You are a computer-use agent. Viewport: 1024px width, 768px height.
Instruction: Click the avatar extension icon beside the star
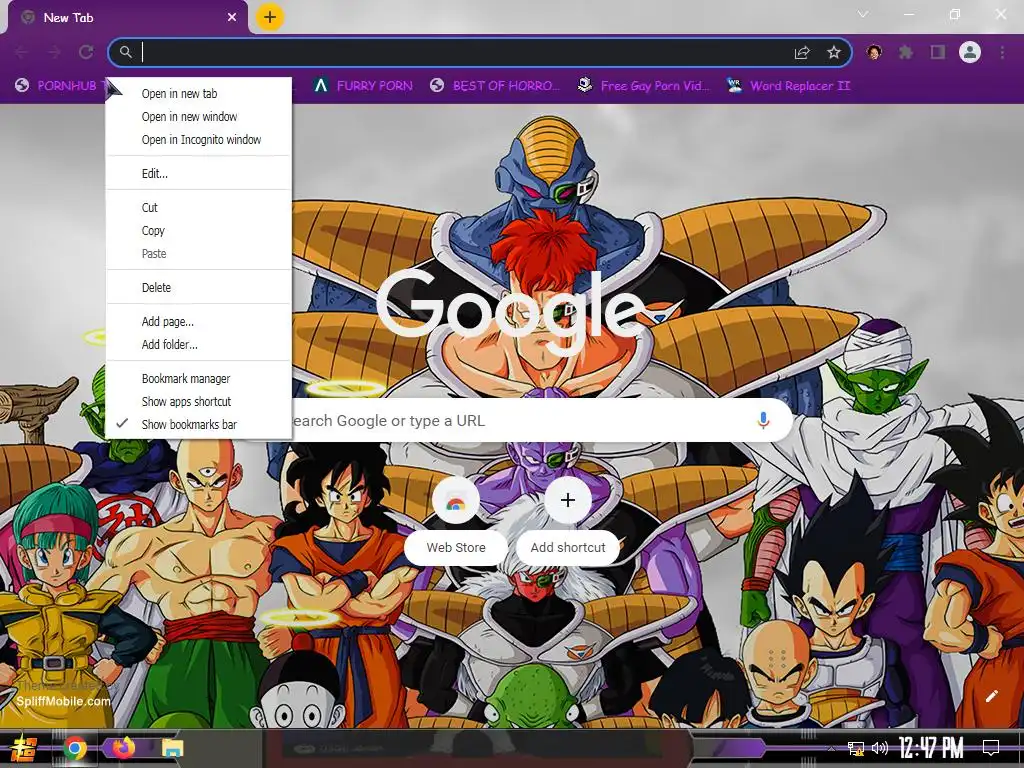[874, 52]
